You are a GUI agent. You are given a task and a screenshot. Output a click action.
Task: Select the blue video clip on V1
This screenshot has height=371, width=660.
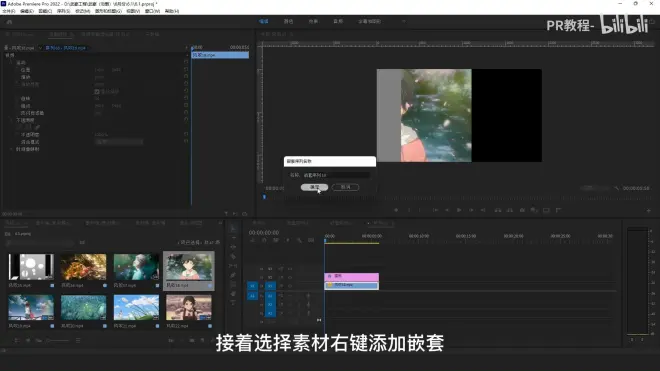click(x=351, y=286)
